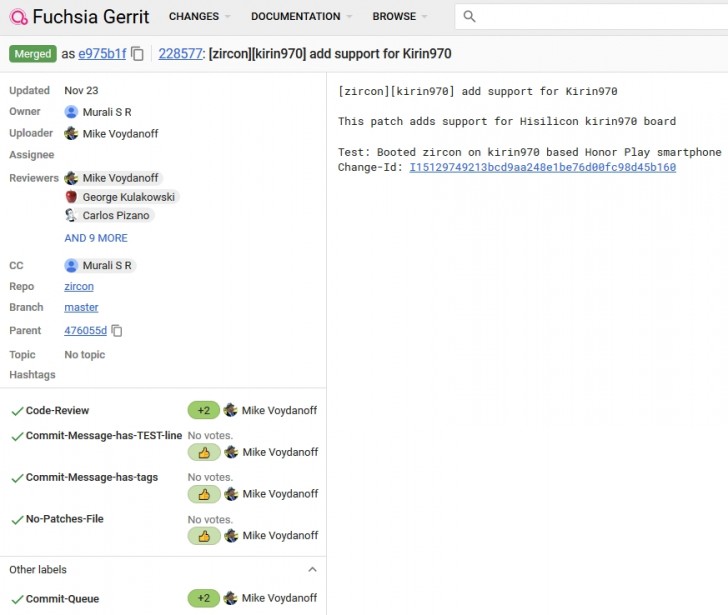Click the Code-Review +2 vote chip
The height and width of the screenshot is (615, 728).
(203, 410)
